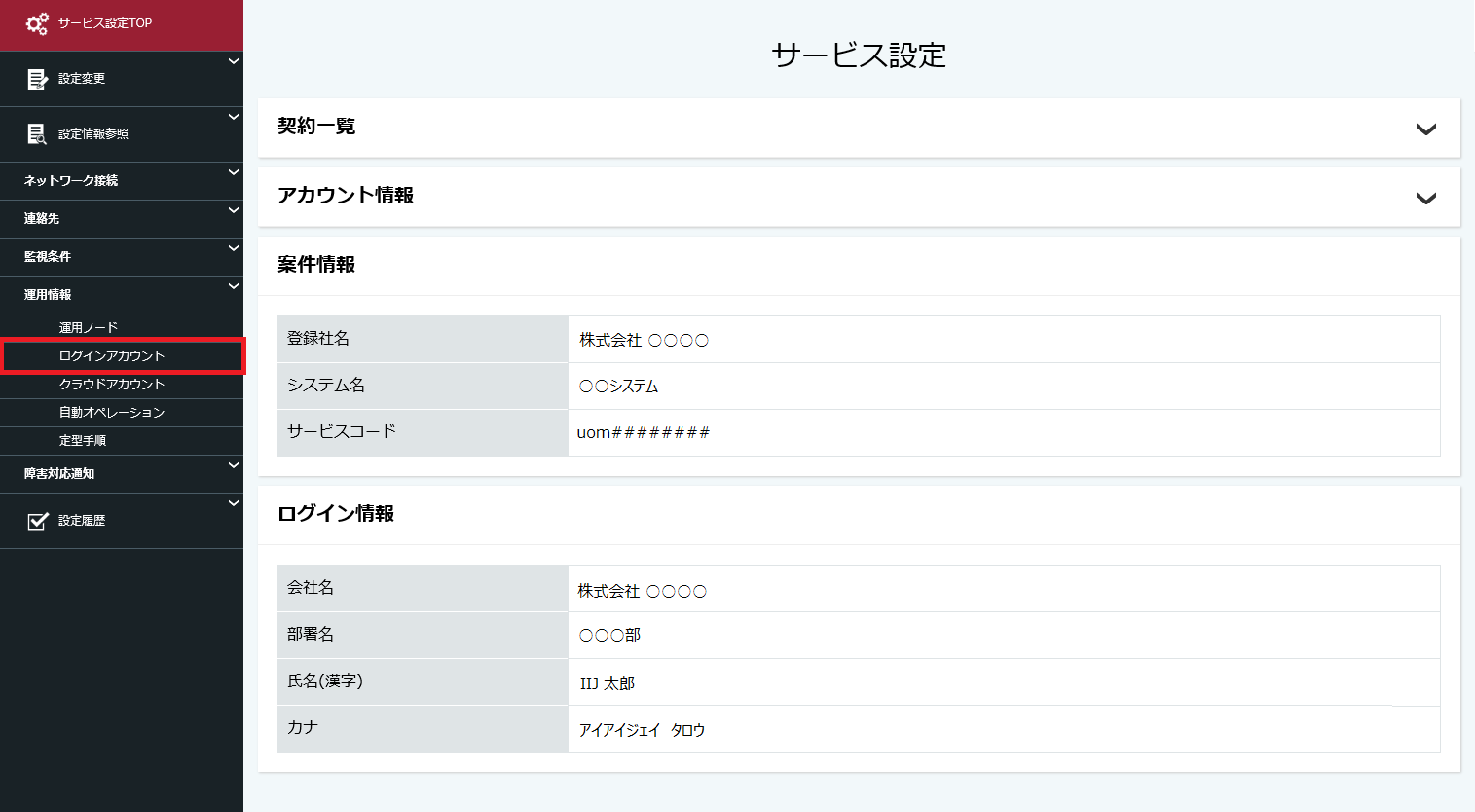Click the ログイン情報 section heading
1475x812 pixels.
point(336,514)
